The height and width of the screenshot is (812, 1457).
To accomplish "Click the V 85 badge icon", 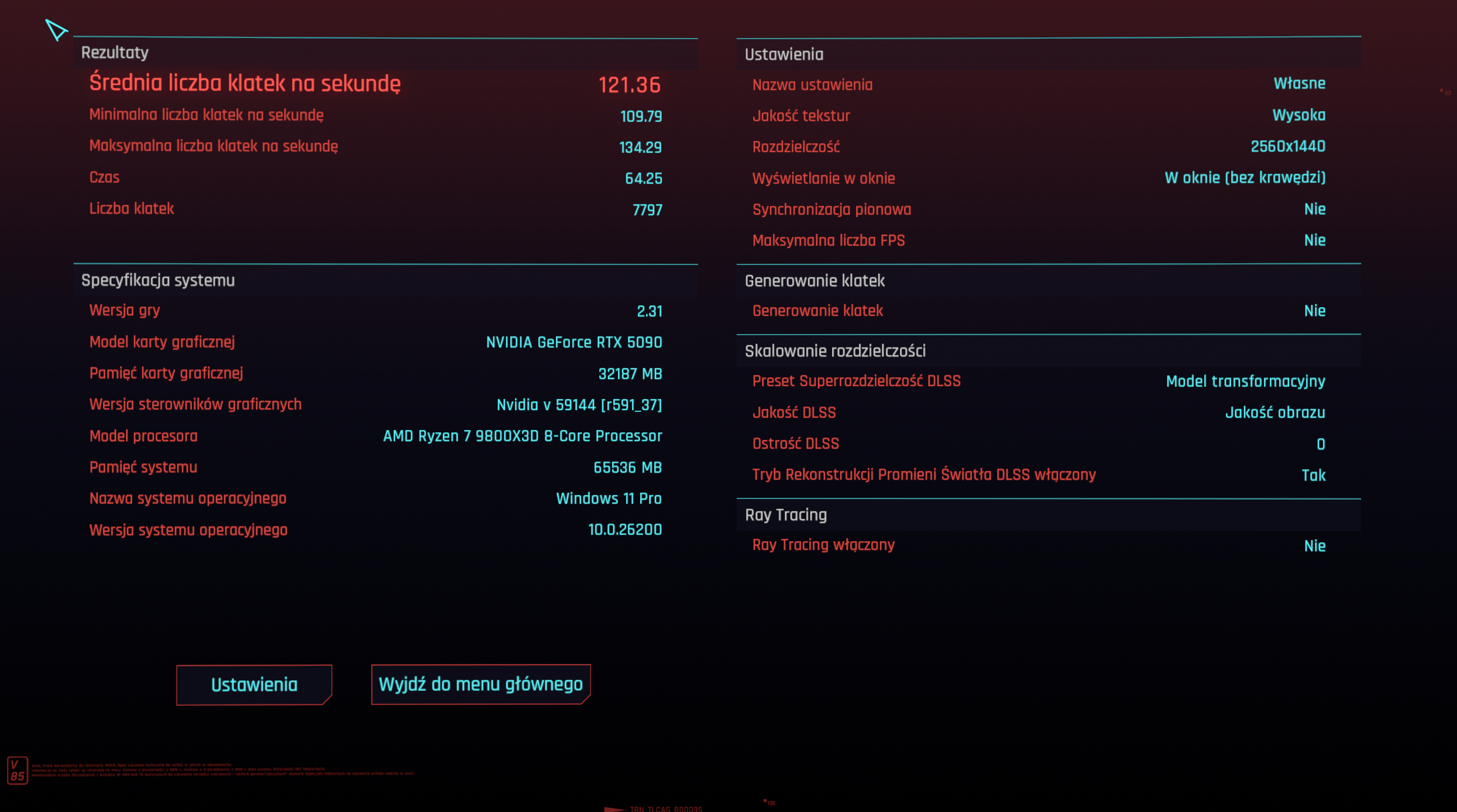I will [x=17, y=770].
